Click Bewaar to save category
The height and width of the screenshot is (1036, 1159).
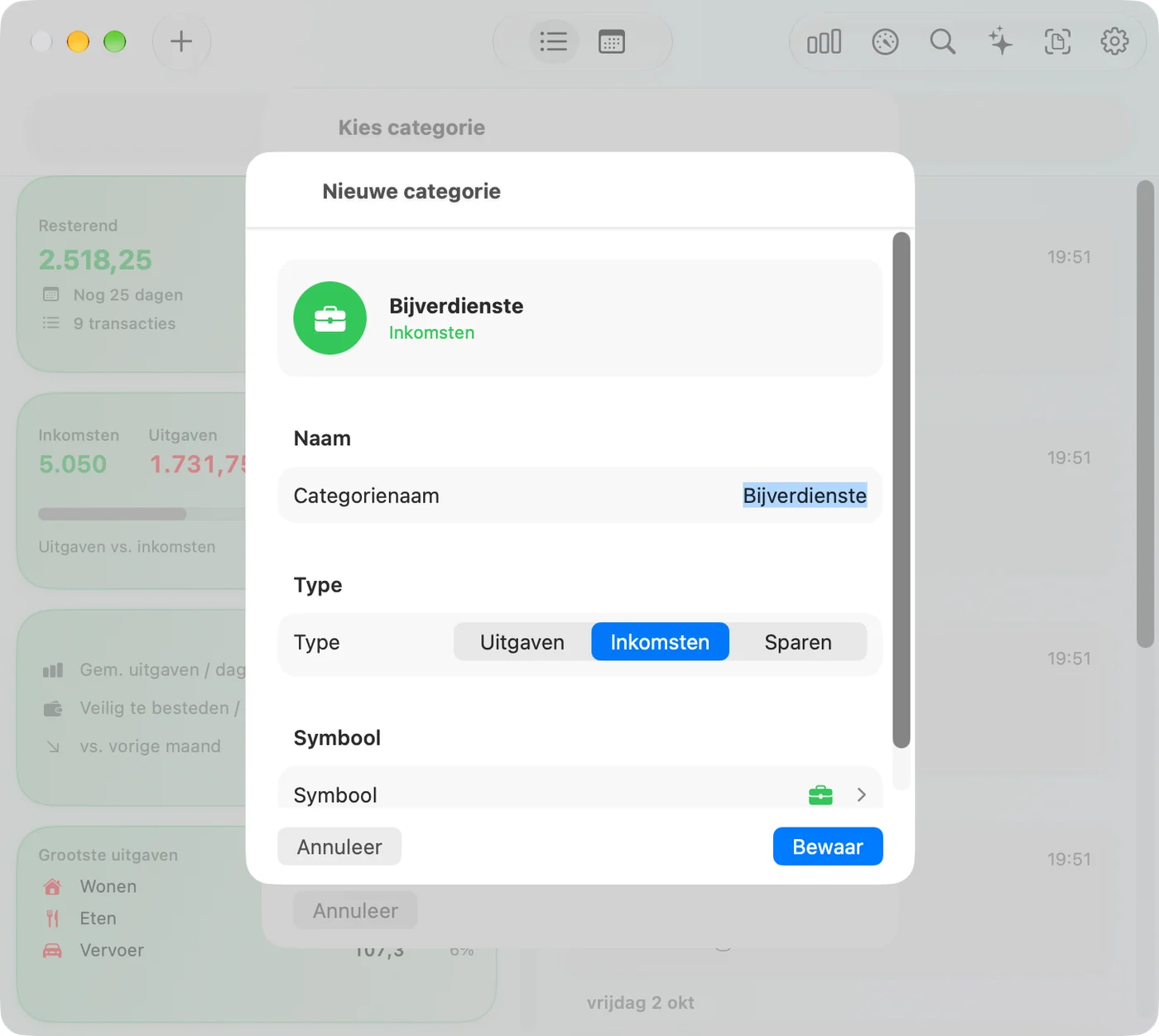pyautogui.click(x=828, y=847)
